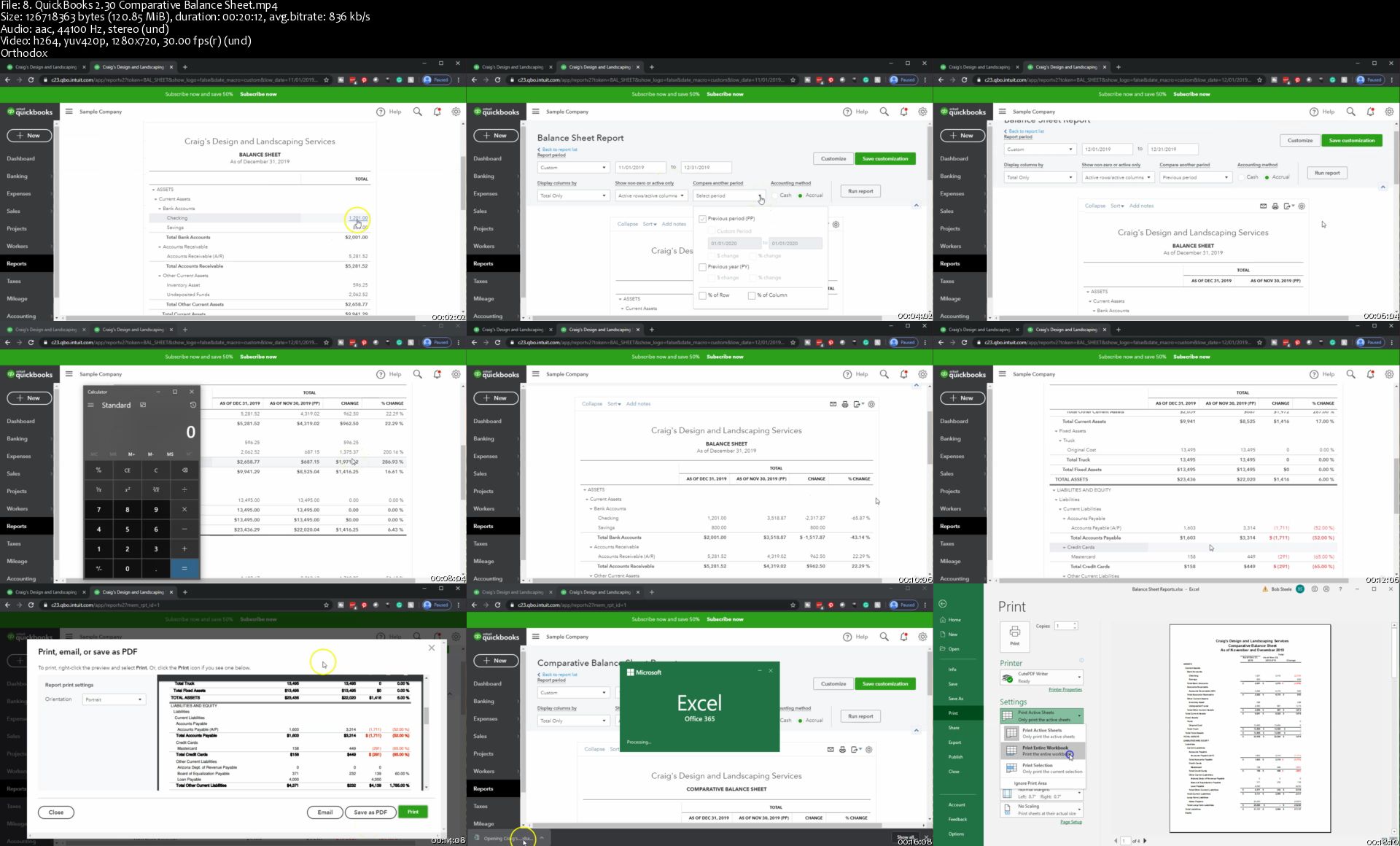
Task: Check the Previous year (PY) checkbox
Action: coord(703,267)
